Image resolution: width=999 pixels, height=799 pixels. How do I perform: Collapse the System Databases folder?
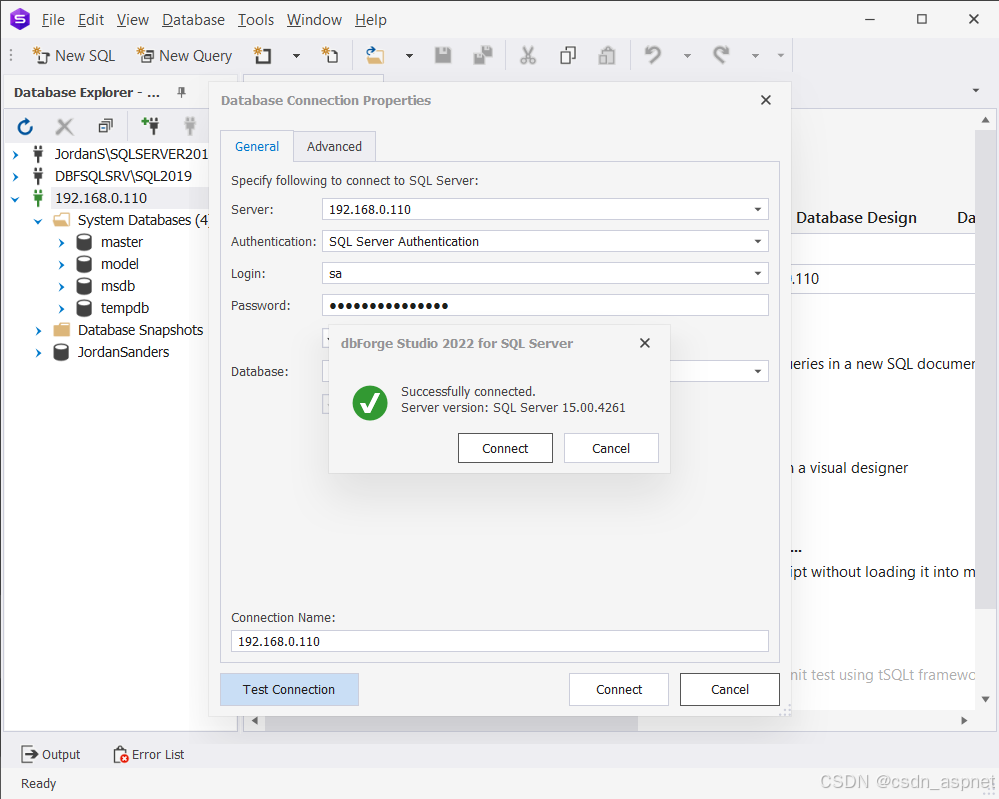[38, 221]
